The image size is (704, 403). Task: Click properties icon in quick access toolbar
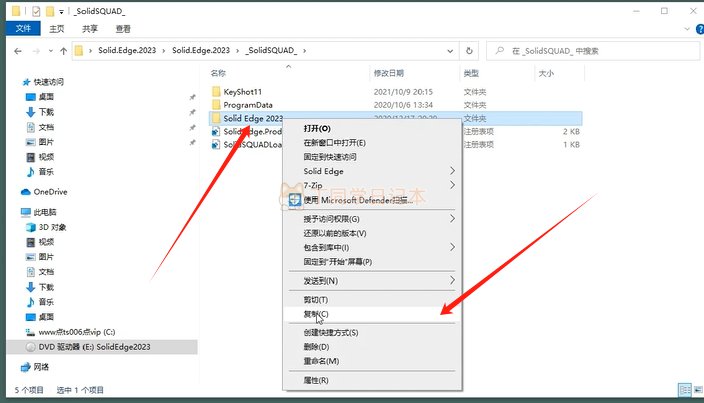[36, 11]
